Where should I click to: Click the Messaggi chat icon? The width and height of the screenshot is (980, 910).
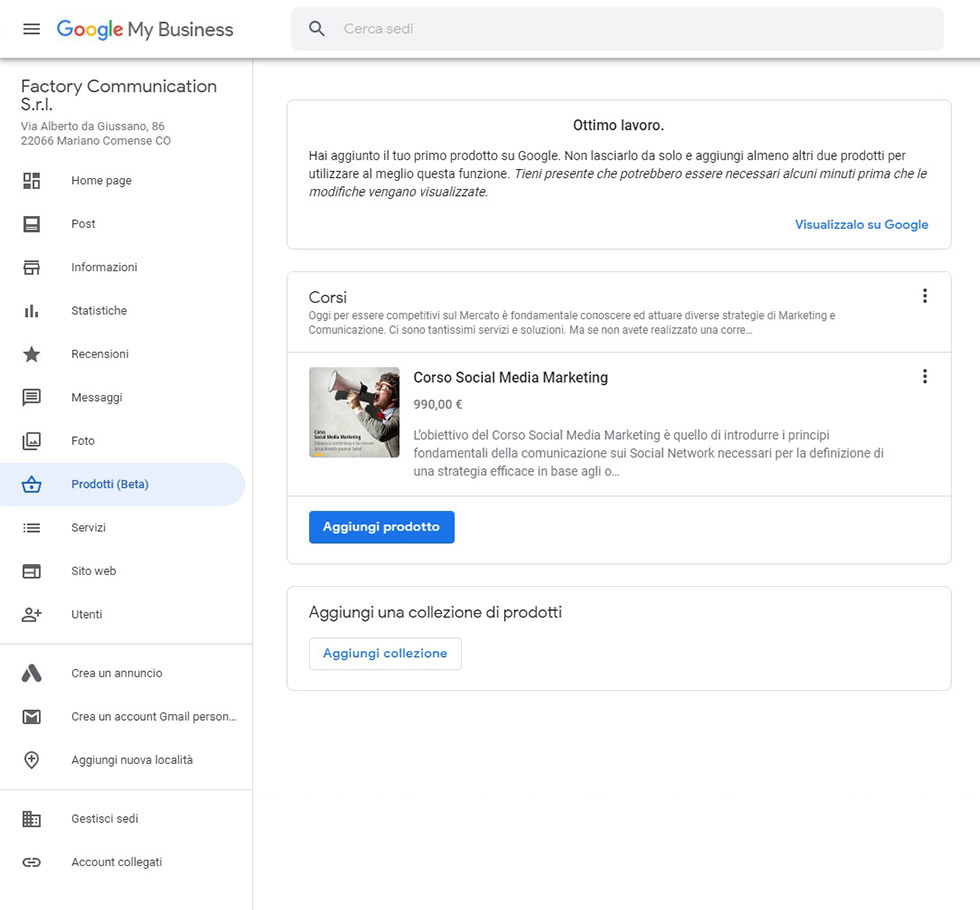pos(31,398)
